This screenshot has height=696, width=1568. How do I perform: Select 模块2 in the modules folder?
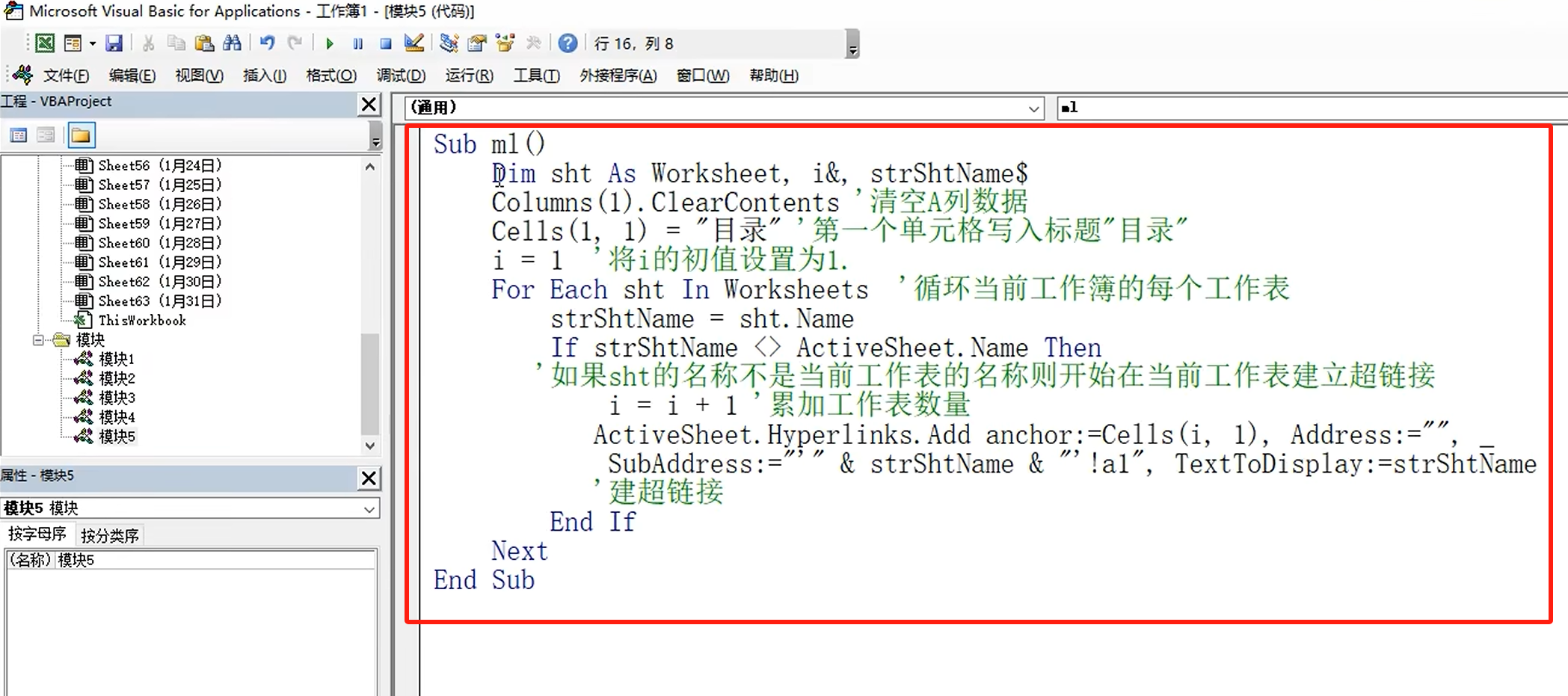(117, 378)
